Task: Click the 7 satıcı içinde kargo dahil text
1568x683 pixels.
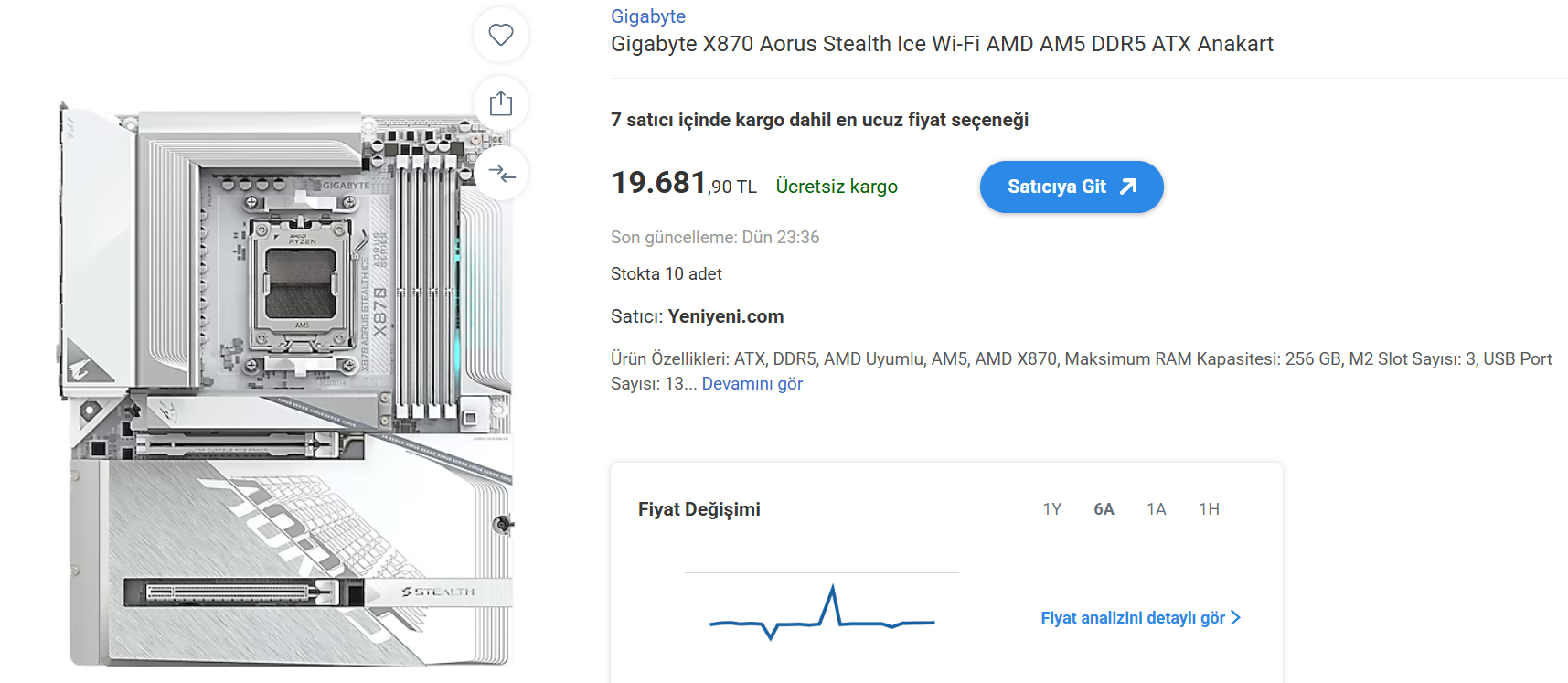Action: (x=819, y=120)
